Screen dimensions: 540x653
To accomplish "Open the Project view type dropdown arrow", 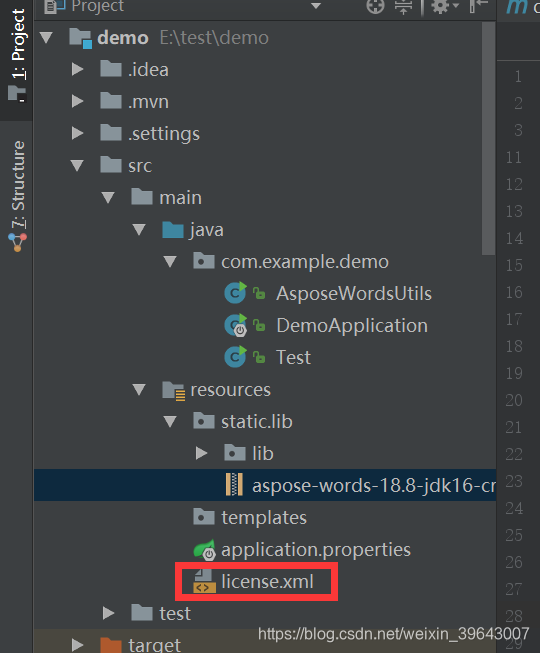I will click(x=316, y=6).
